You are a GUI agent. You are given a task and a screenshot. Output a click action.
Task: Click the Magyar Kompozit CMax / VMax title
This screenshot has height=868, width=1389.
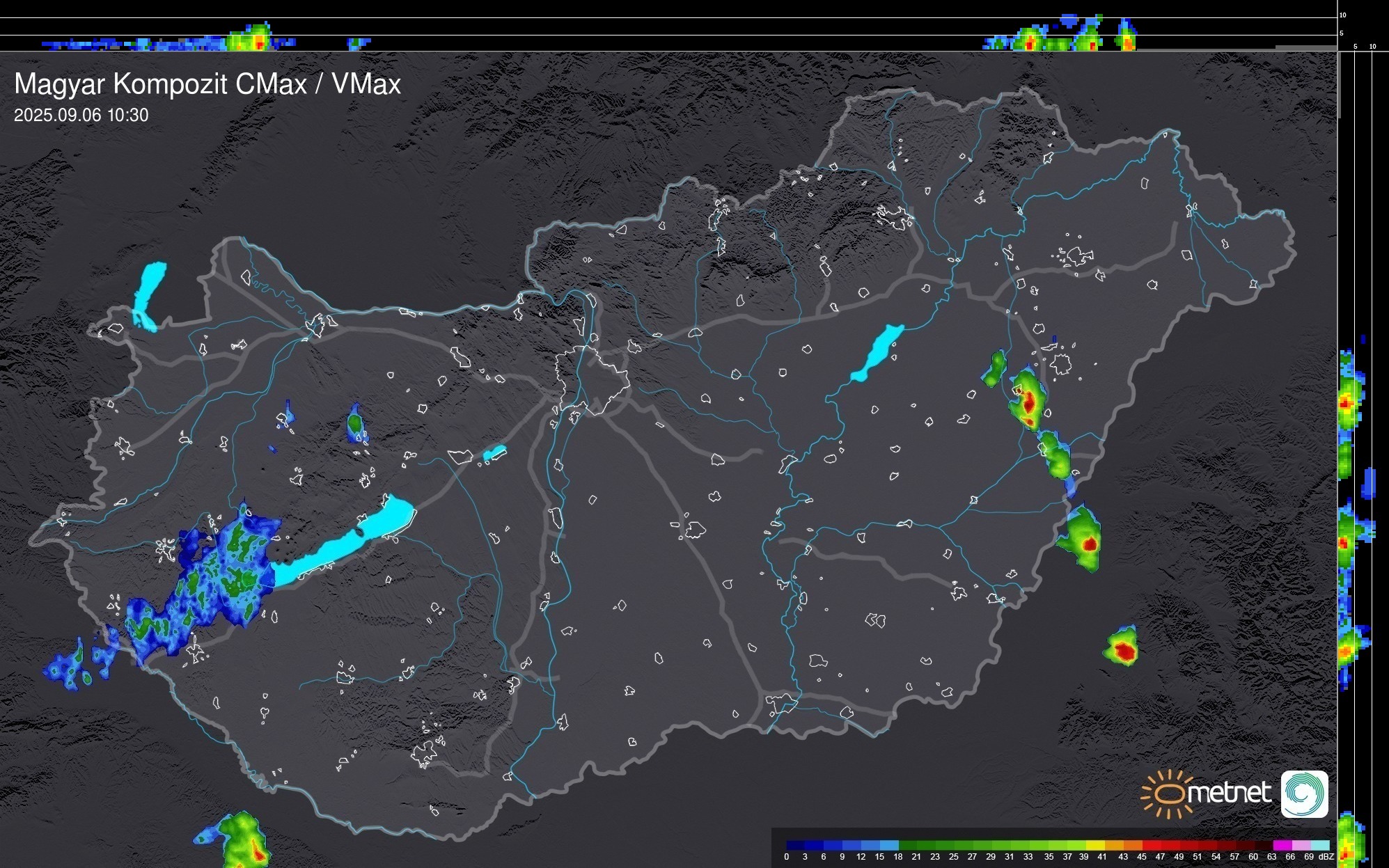pos(207,84)
